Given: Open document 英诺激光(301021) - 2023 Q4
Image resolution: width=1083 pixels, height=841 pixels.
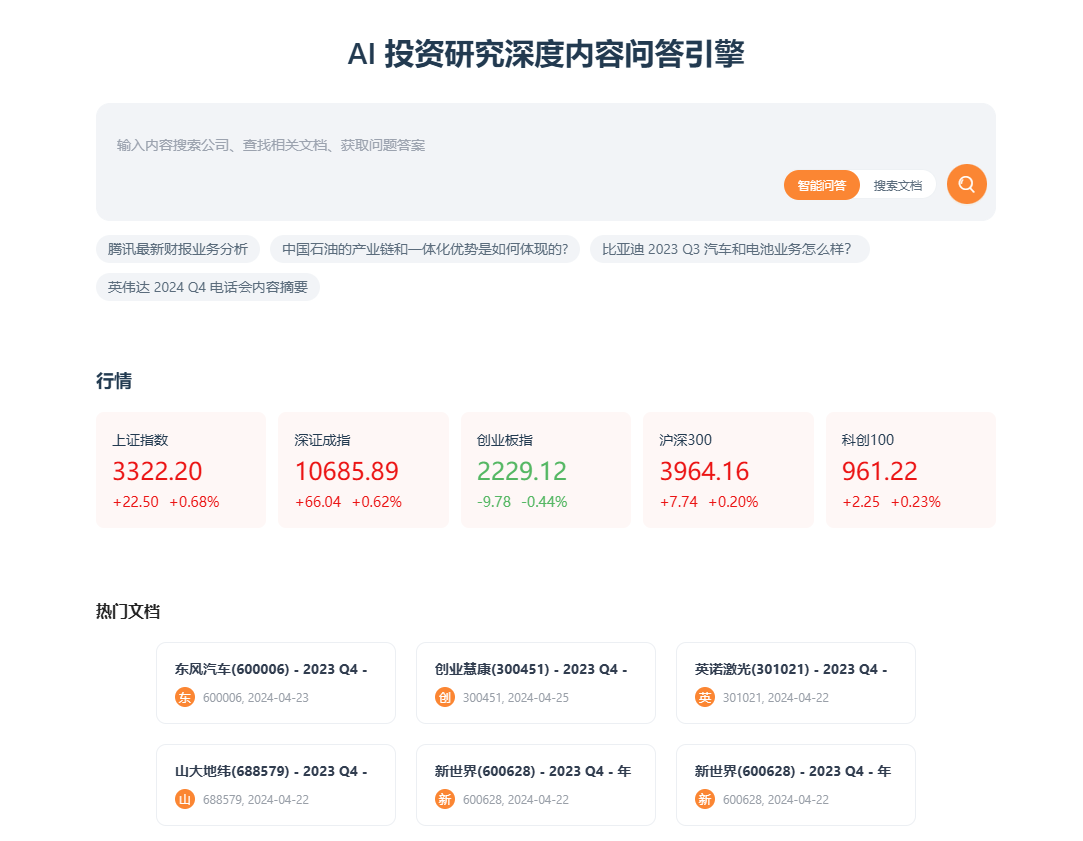Looking at the screenshot, I should click(796, 683).
